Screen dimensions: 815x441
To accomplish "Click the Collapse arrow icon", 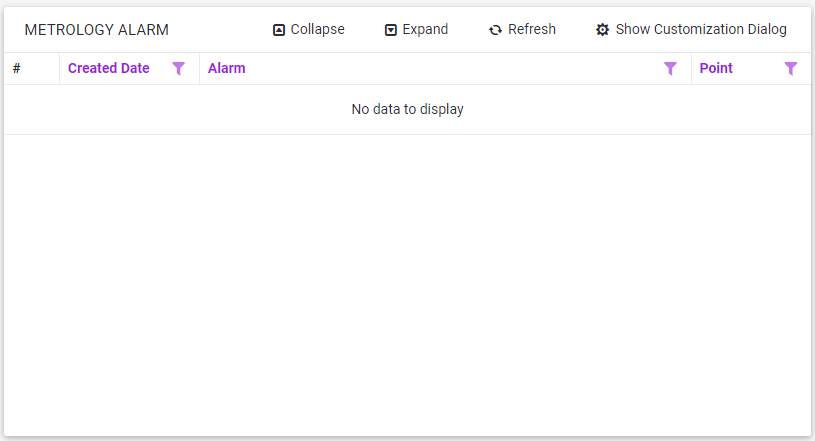I will [279, 30].
